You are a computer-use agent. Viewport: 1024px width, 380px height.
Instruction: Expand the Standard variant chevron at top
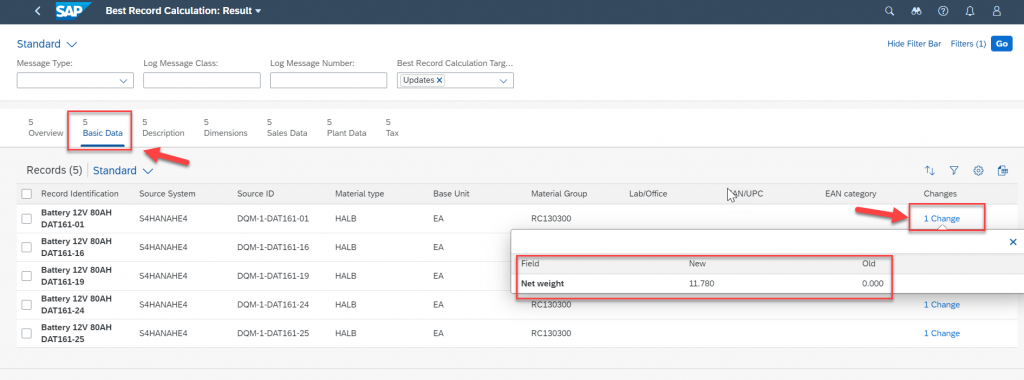[x=72, y=44]
